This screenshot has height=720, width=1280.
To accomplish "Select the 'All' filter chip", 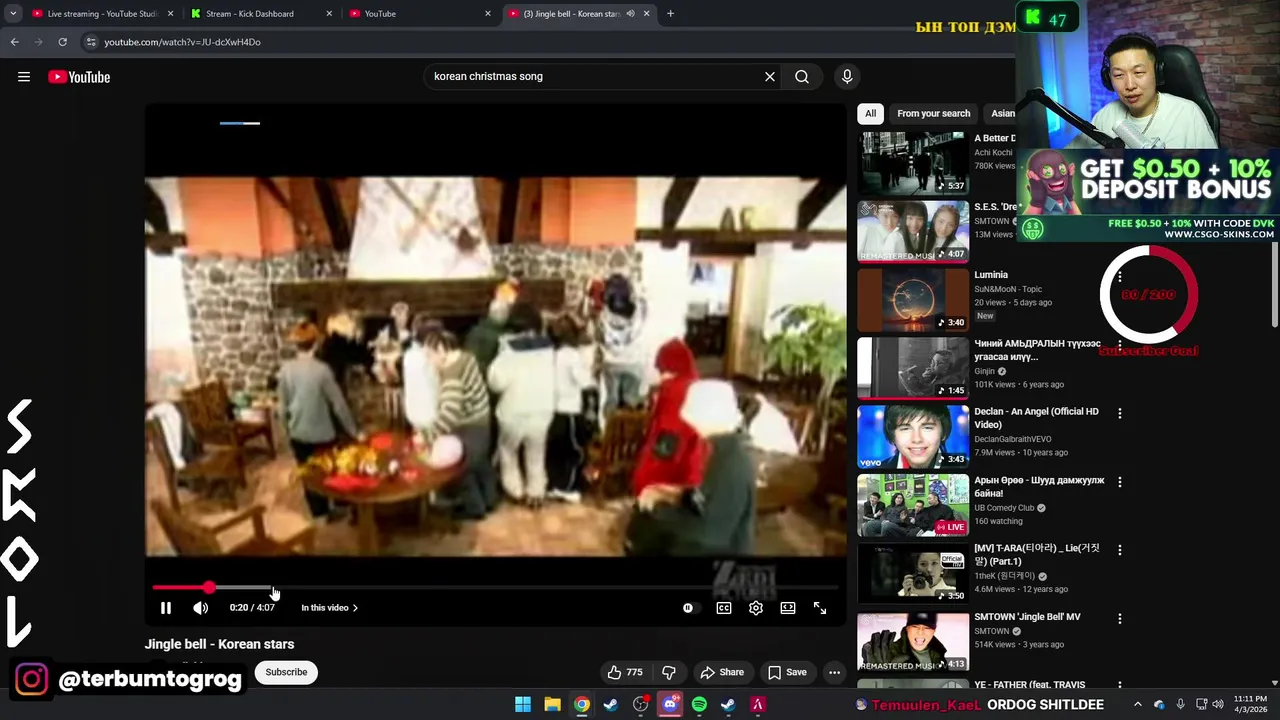I will click(x=870, y=113).
